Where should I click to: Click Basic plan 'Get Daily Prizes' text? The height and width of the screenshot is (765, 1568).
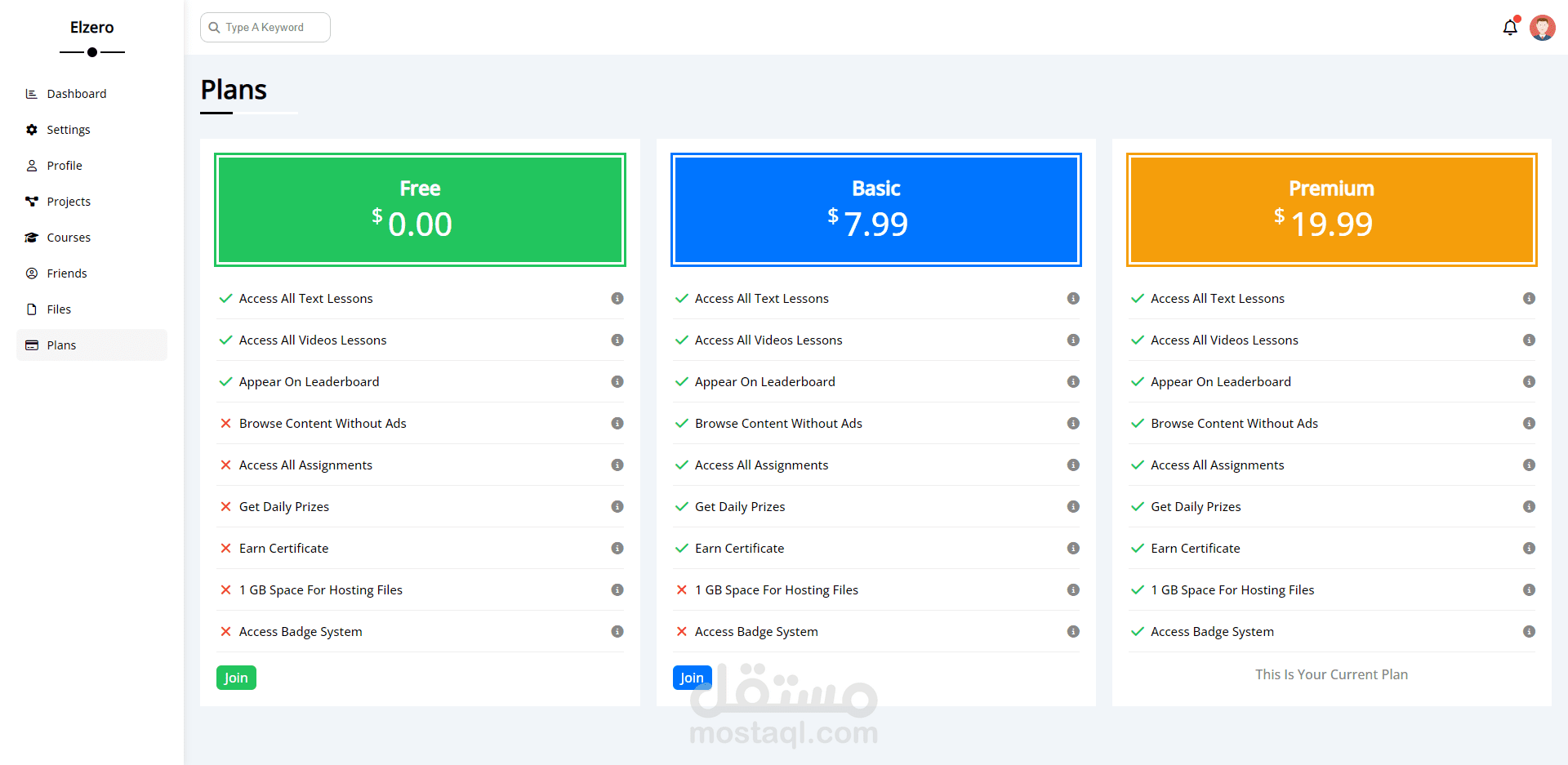[x=740, y=507]
